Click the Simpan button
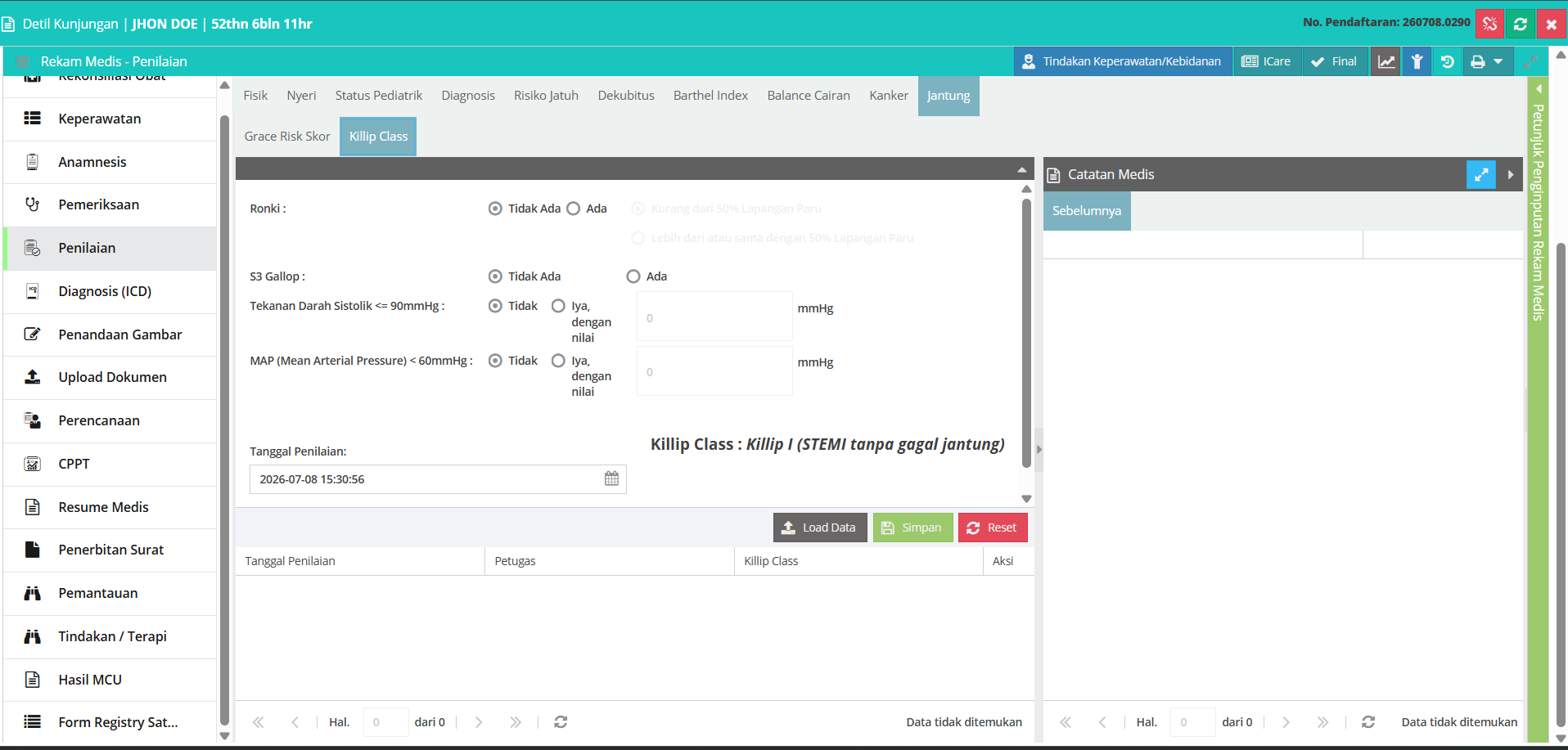1568x750 pixels. [912, 528]
